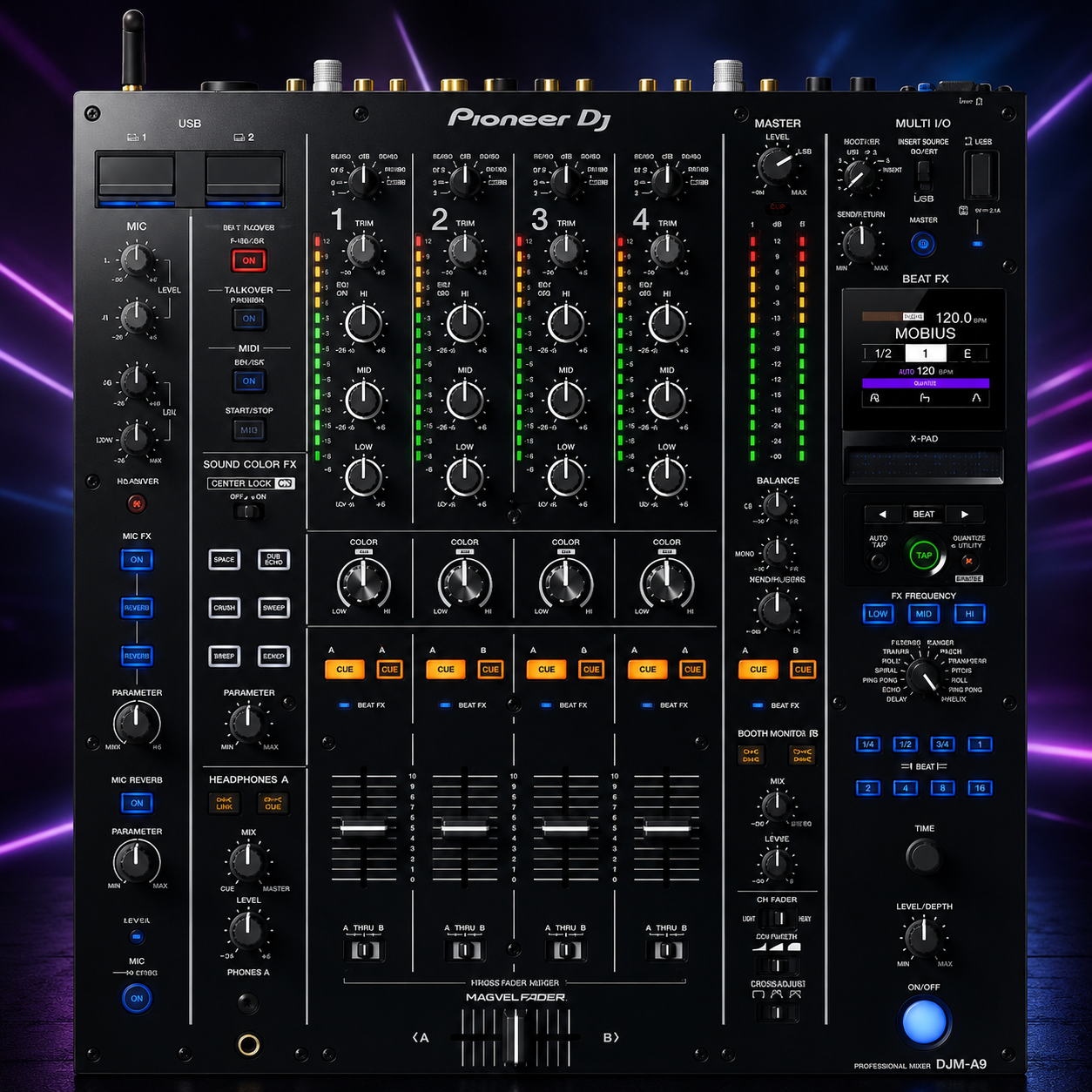The height and width of the screenshot is (1092, 1092).
Task: Click the round blue MASTER button in Multi I/O
Action: pos(923,244)
